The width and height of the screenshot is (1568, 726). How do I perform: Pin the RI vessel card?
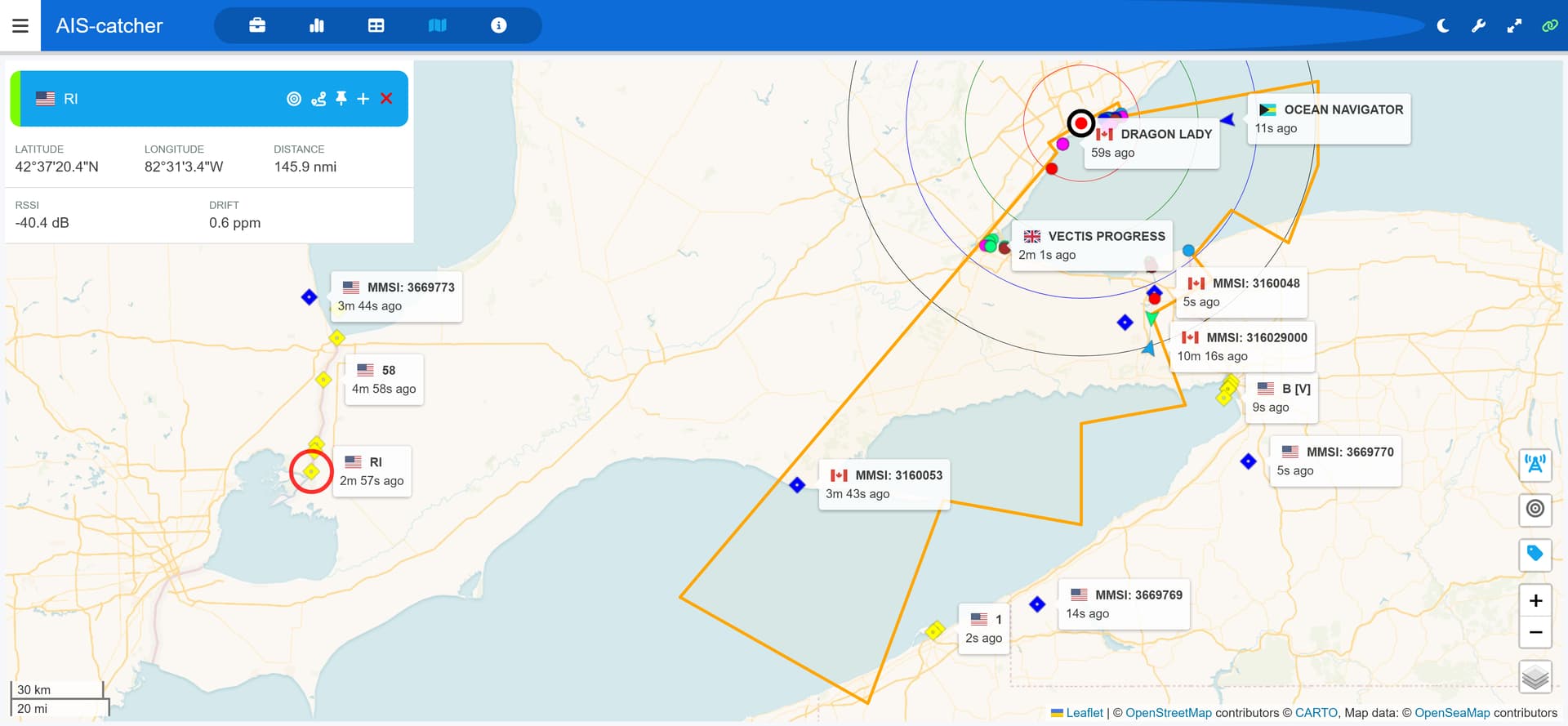click(341, 99)
